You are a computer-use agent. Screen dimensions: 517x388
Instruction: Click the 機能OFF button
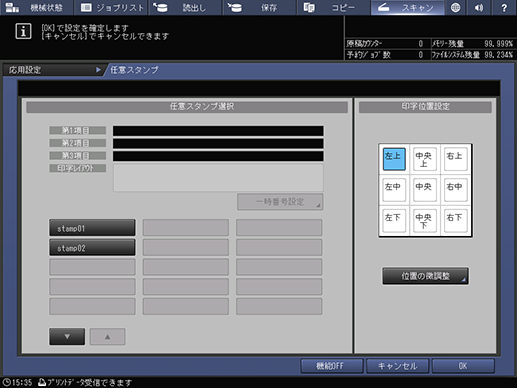click(x=332, y=366)
